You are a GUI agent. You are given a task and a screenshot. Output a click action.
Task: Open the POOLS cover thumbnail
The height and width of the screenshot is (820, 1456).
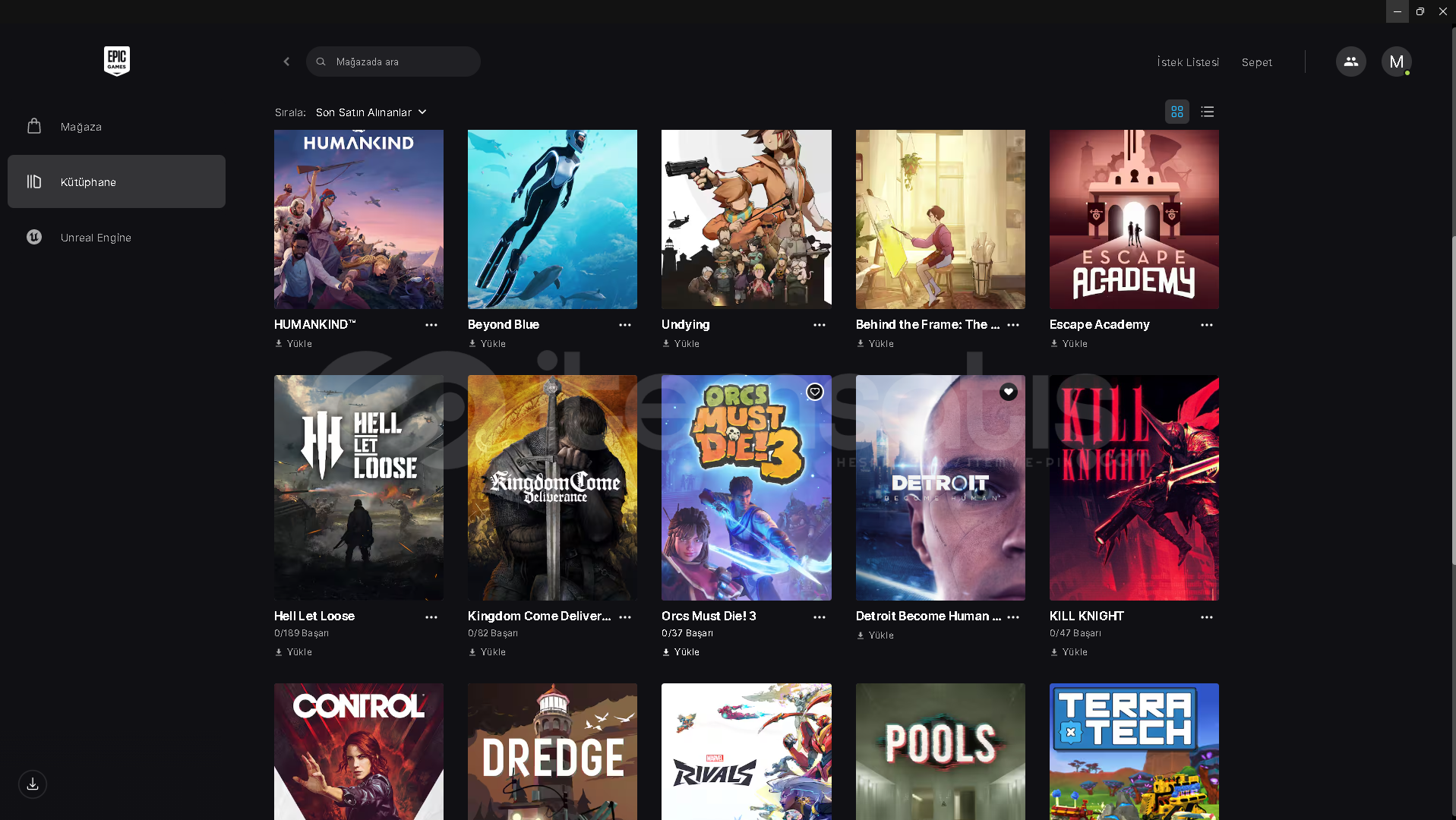click(x=940, y=752)
